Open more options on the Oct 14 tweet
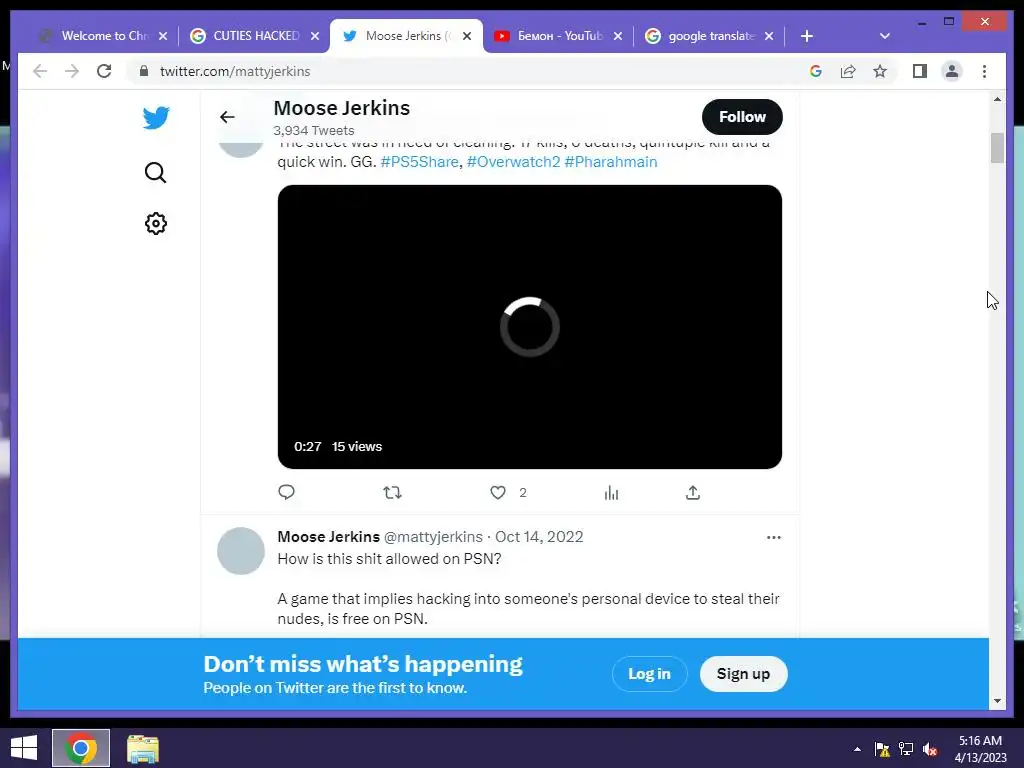The width and height of the screenshot is (1024, 768). (774, 537)
